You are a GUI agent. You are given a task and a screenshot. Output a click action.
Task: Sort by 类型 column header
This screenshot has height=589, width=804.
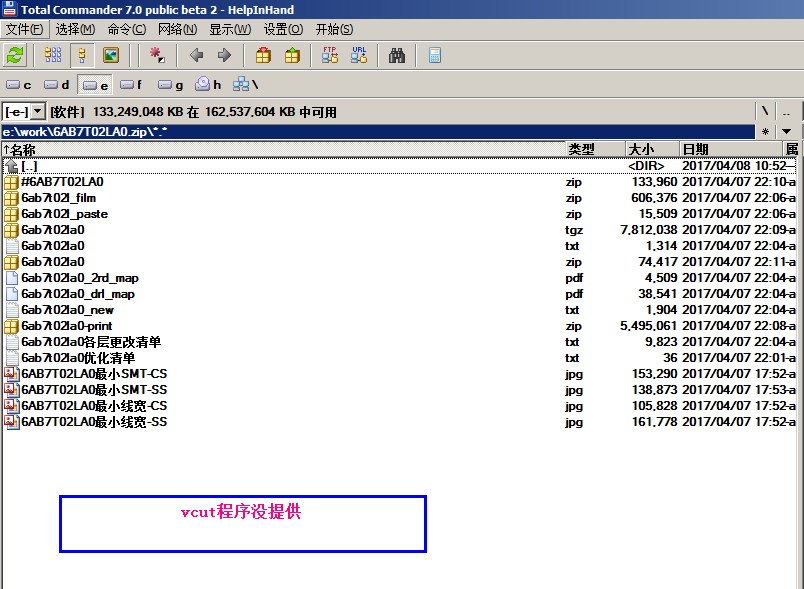tap(595, 150)
